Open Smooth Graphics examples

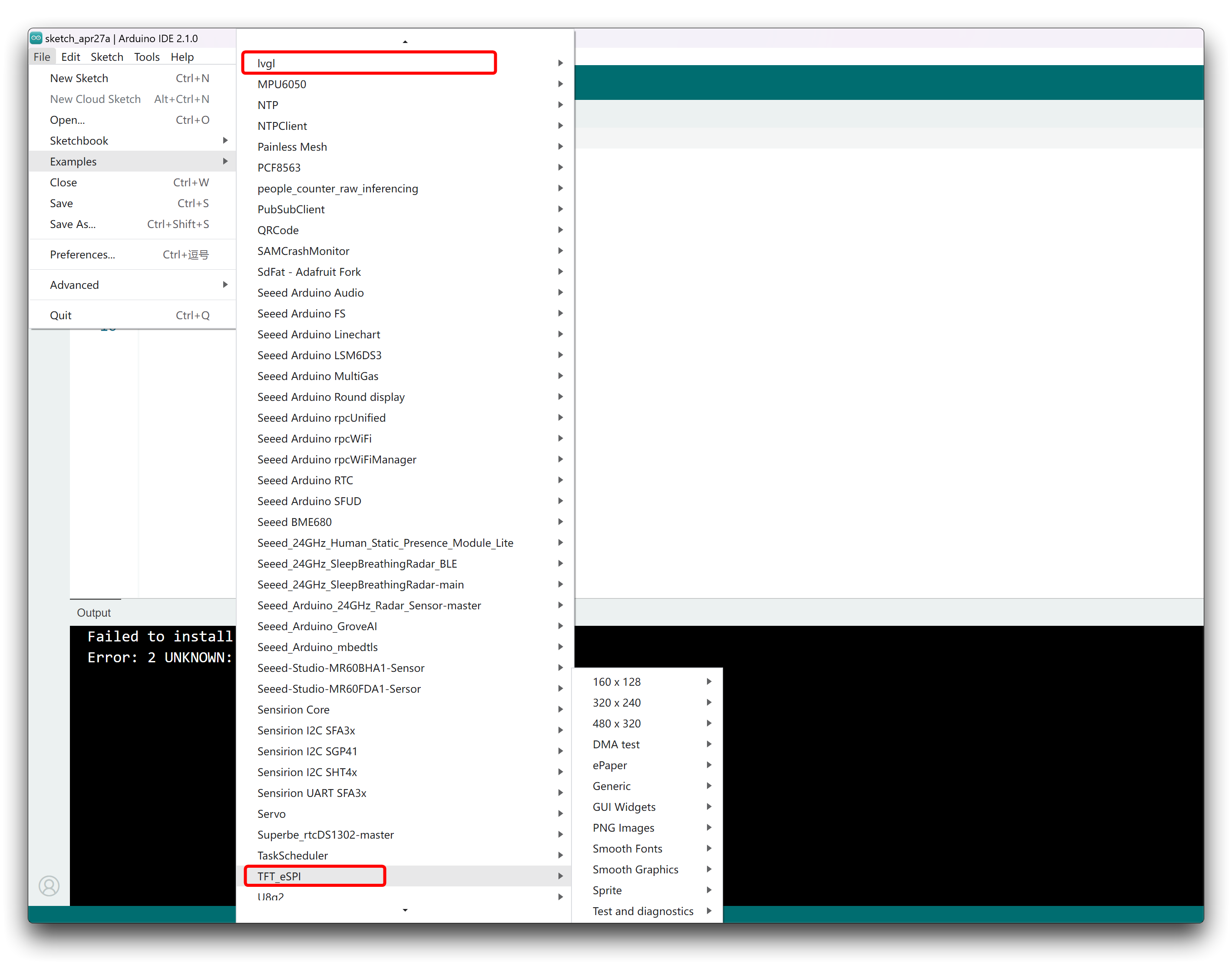[648, 869]
